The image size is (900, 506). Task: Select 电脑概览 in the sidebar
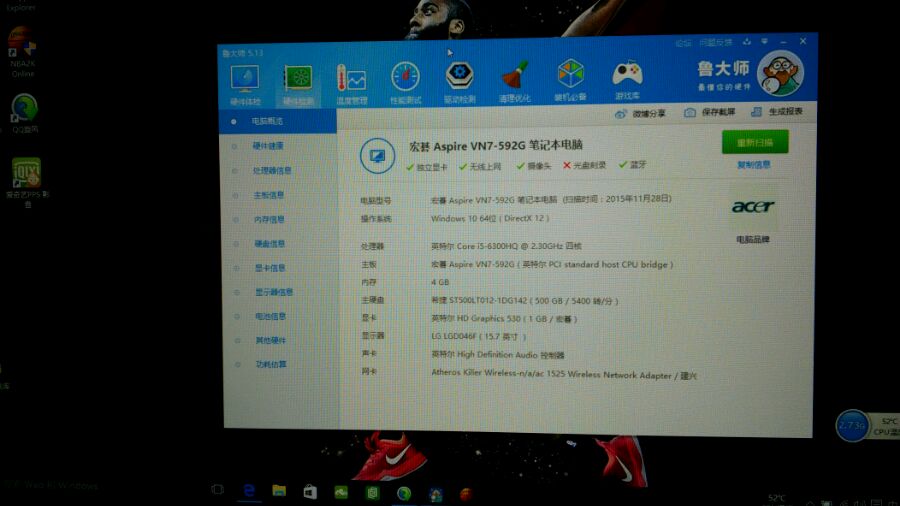[x=278, y=121]
